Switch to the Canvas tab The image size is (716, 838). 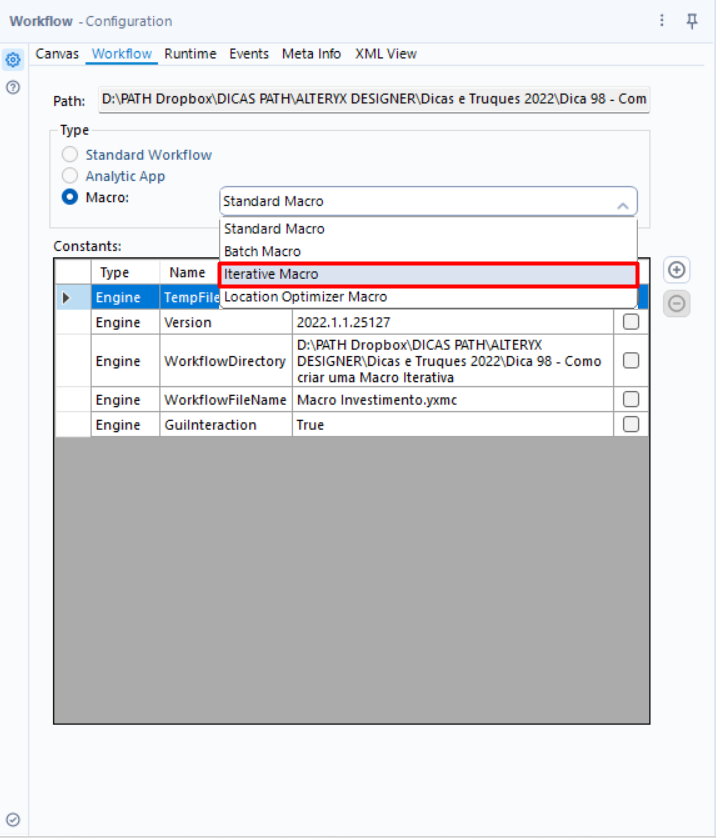click(x=57, y=54)
